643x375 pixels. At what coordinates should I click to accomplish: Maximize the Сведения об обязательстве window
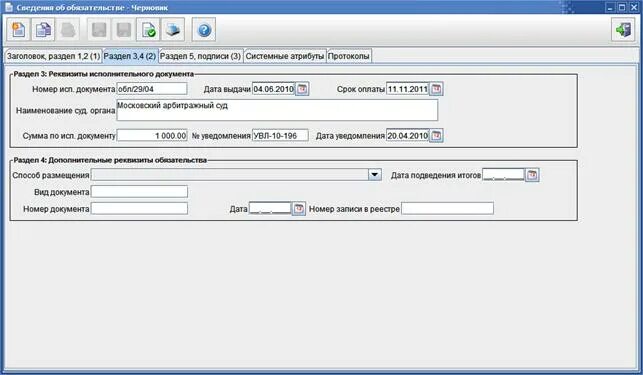pyautogui.click(x=622, y=7)
